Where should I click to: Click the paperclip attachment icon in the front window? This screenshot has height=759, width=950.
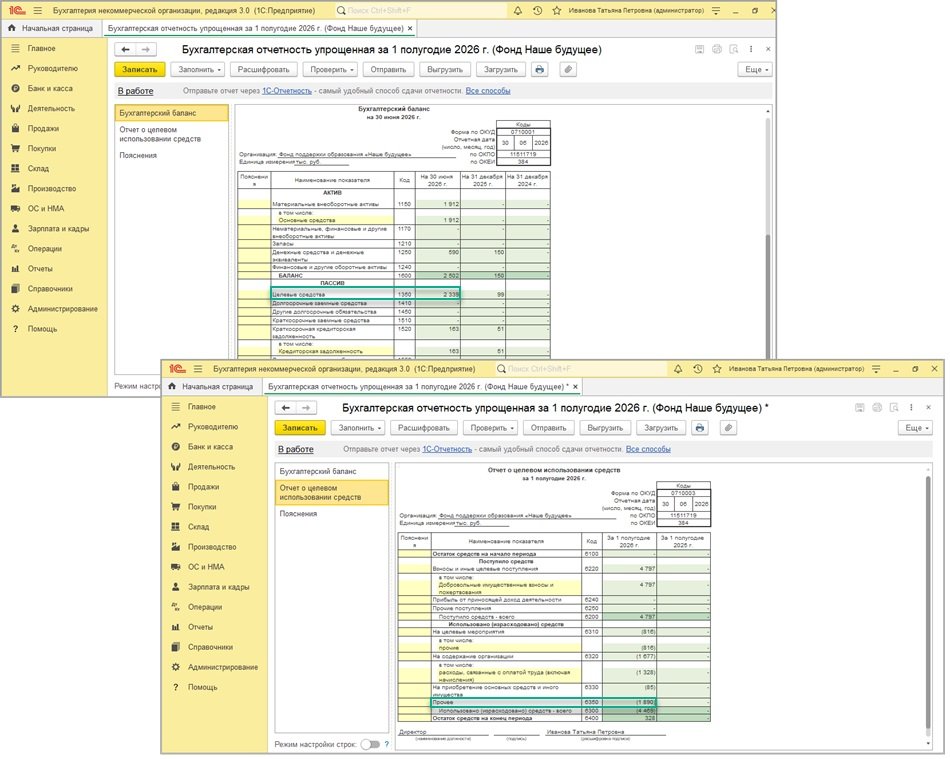coord(728,428)
